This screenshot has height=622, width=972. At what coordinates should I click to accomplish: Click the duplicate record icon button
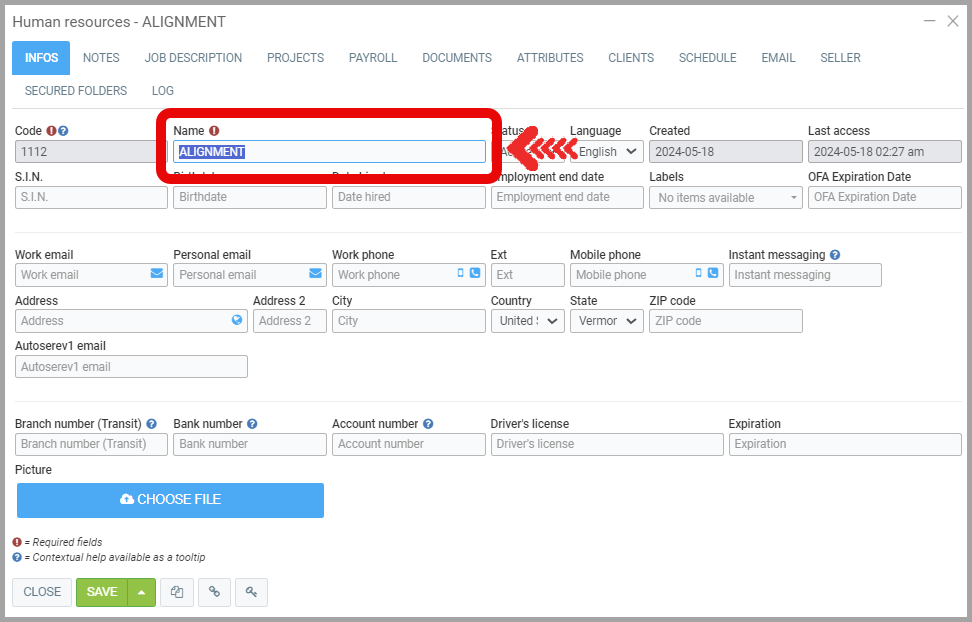pos(177,592)
